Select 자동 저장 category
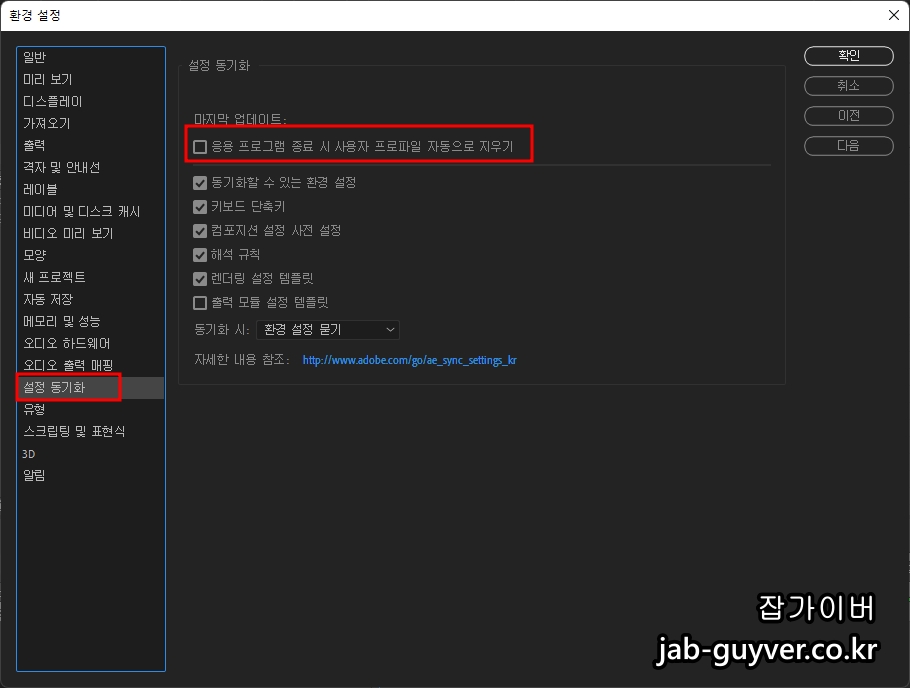This screenshot has width=910, height=688. [91, 300]
